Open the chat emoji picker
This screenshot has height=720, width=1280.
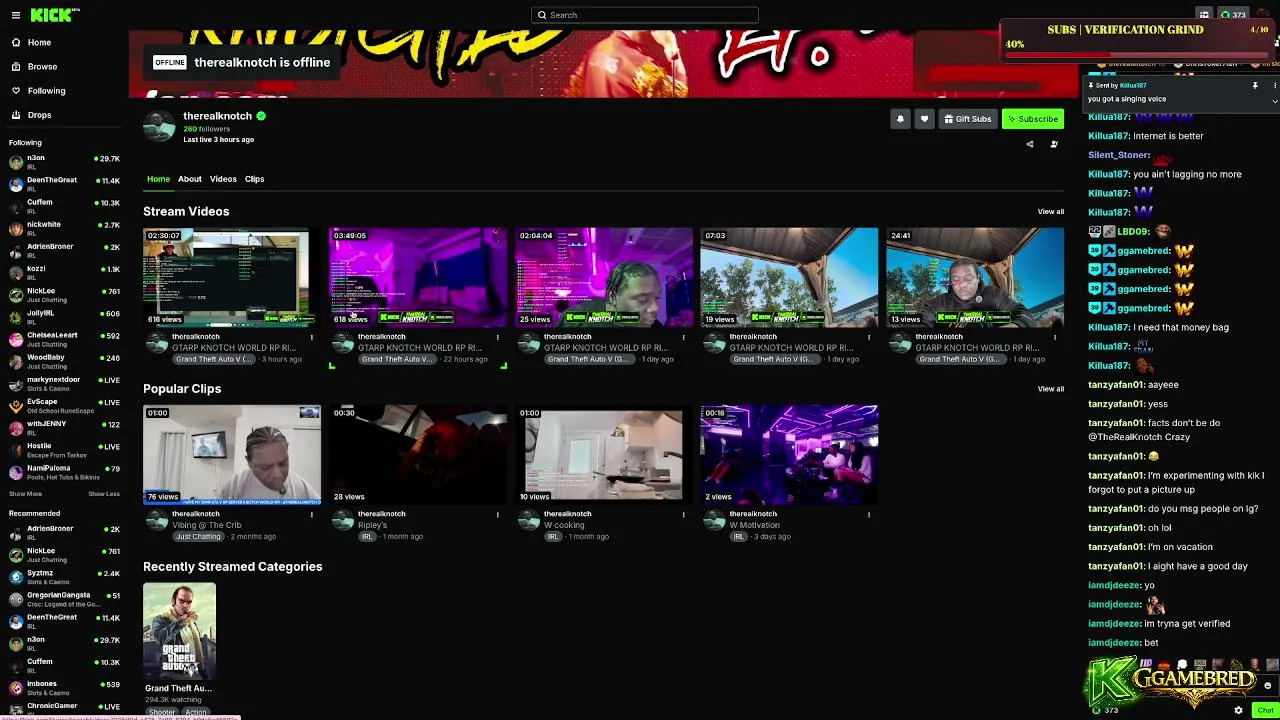(x=1267, y=686)
